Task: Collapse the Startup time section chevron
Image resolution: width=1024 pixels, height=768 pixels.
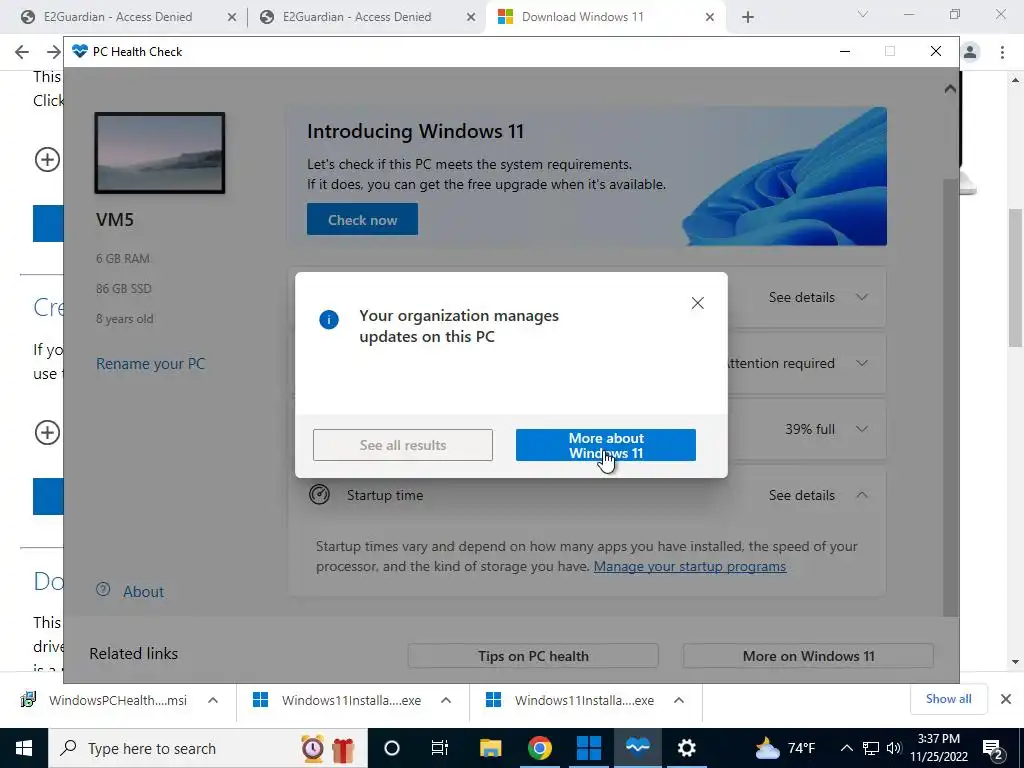Action: (x=862, y=495)
